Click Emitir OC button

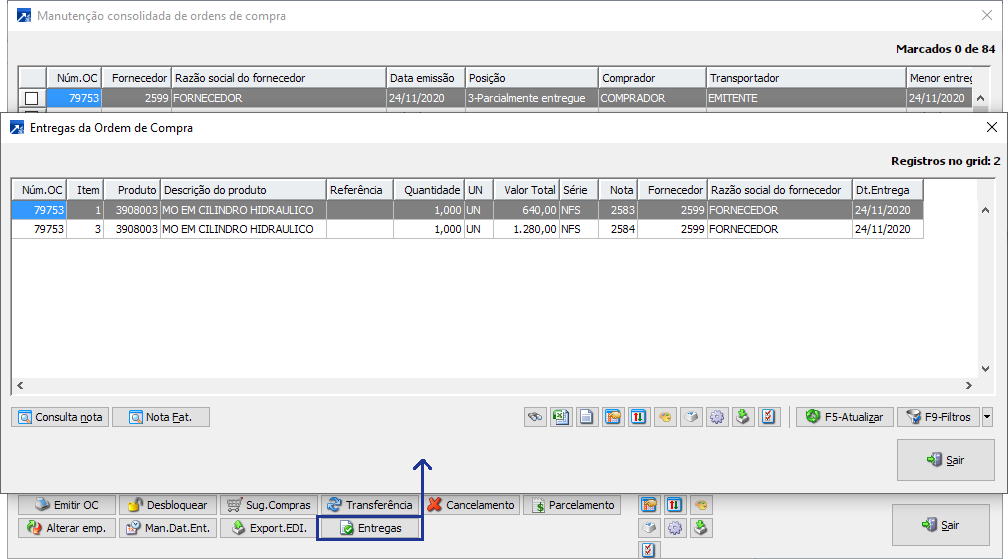pos(67,505)
